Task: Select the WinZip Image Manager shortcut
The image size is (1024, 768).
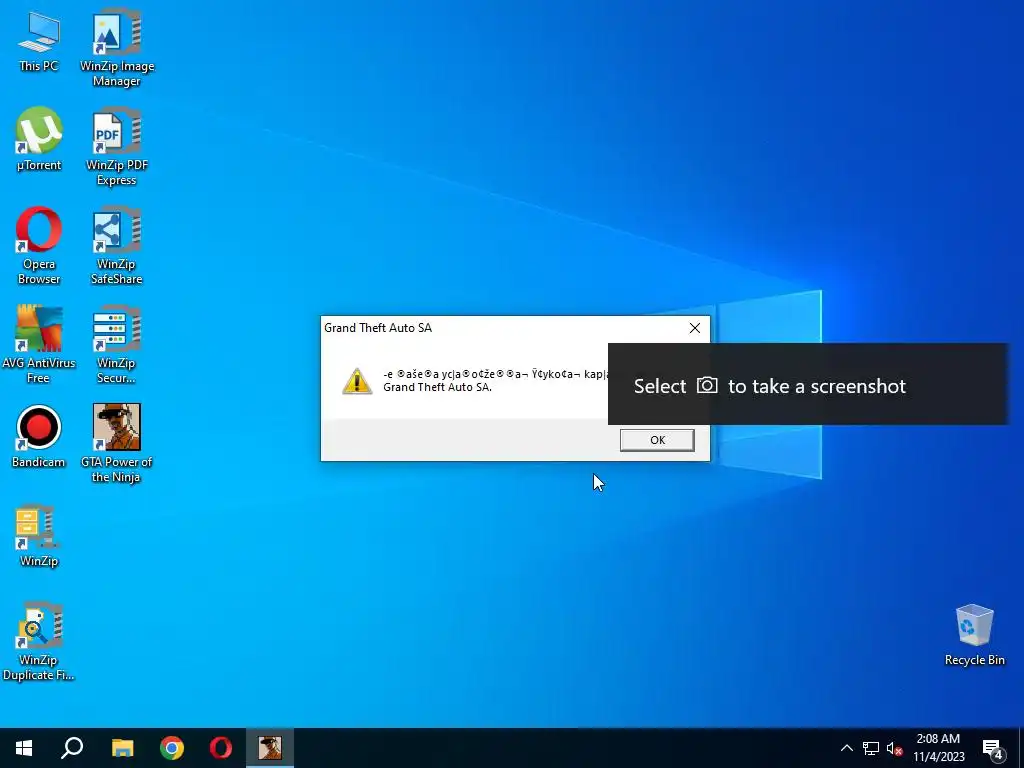Action: click(117, 48)
